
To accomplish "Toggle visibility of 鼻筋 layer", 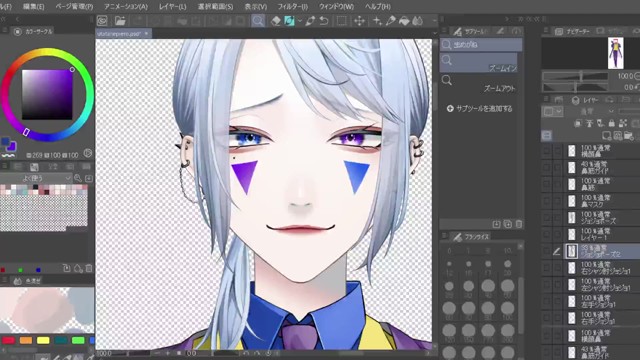I will pos(546,184).
